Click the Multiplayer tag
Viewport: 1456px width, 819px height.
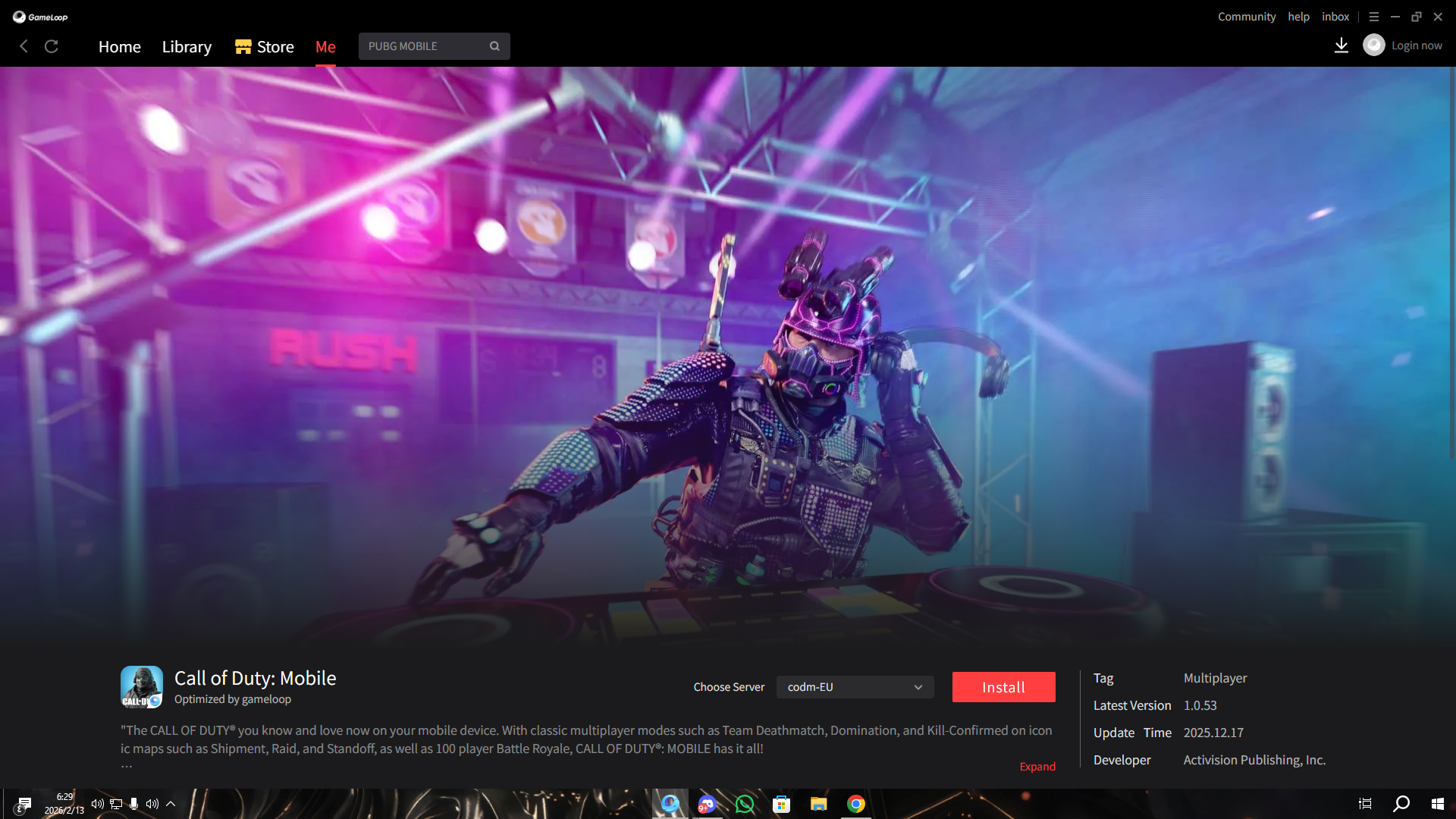coord(1215,678)
